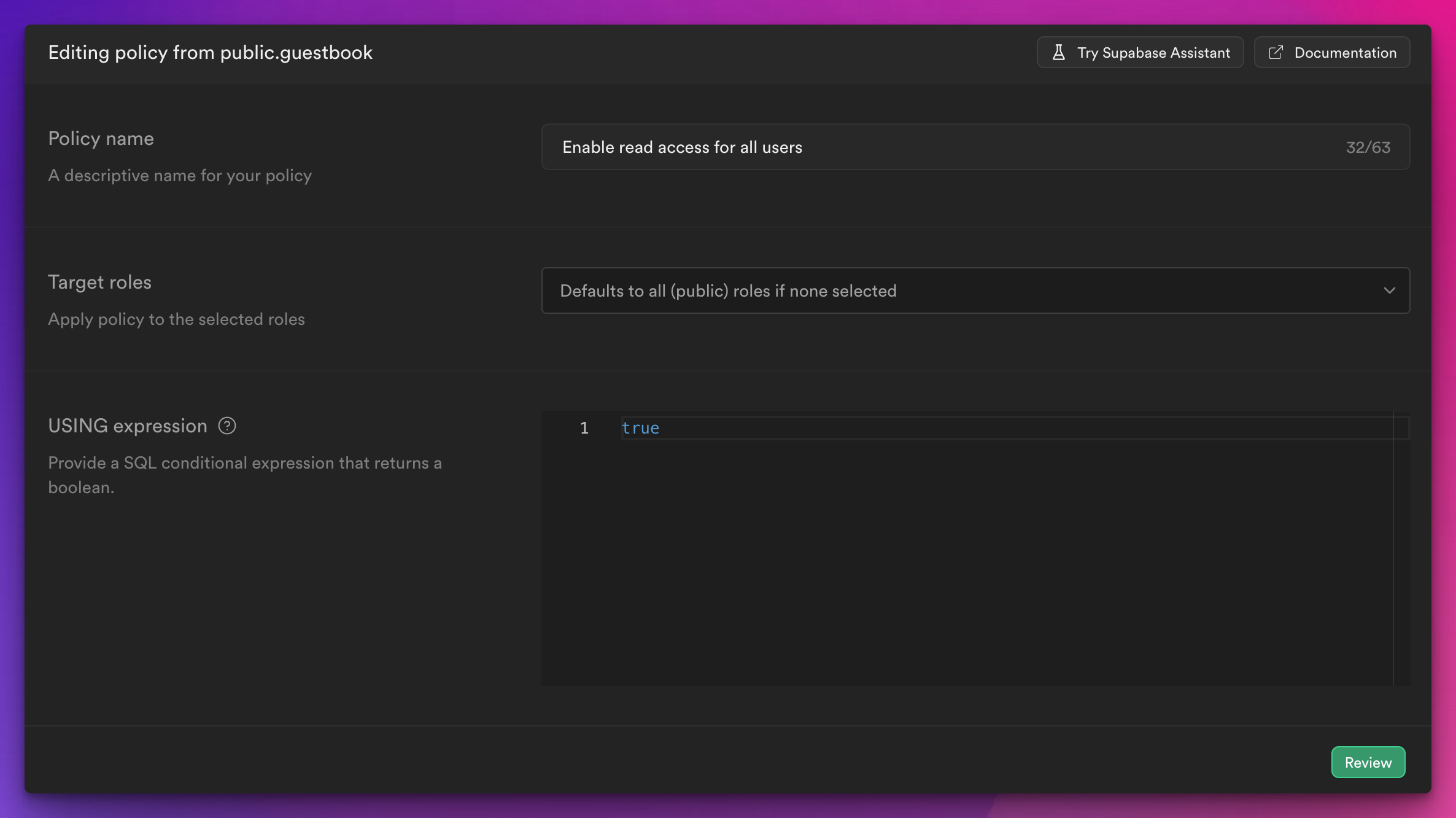Click the SQL conditional expression description text
1456x818 pixels.
245,475
